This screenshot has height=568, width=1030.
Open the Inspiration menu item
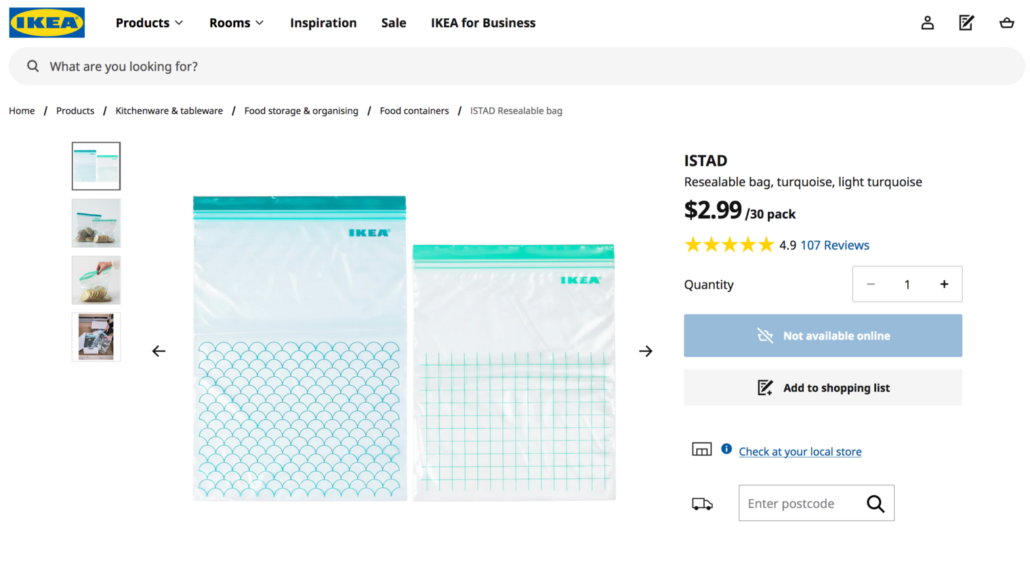[323, 23]
